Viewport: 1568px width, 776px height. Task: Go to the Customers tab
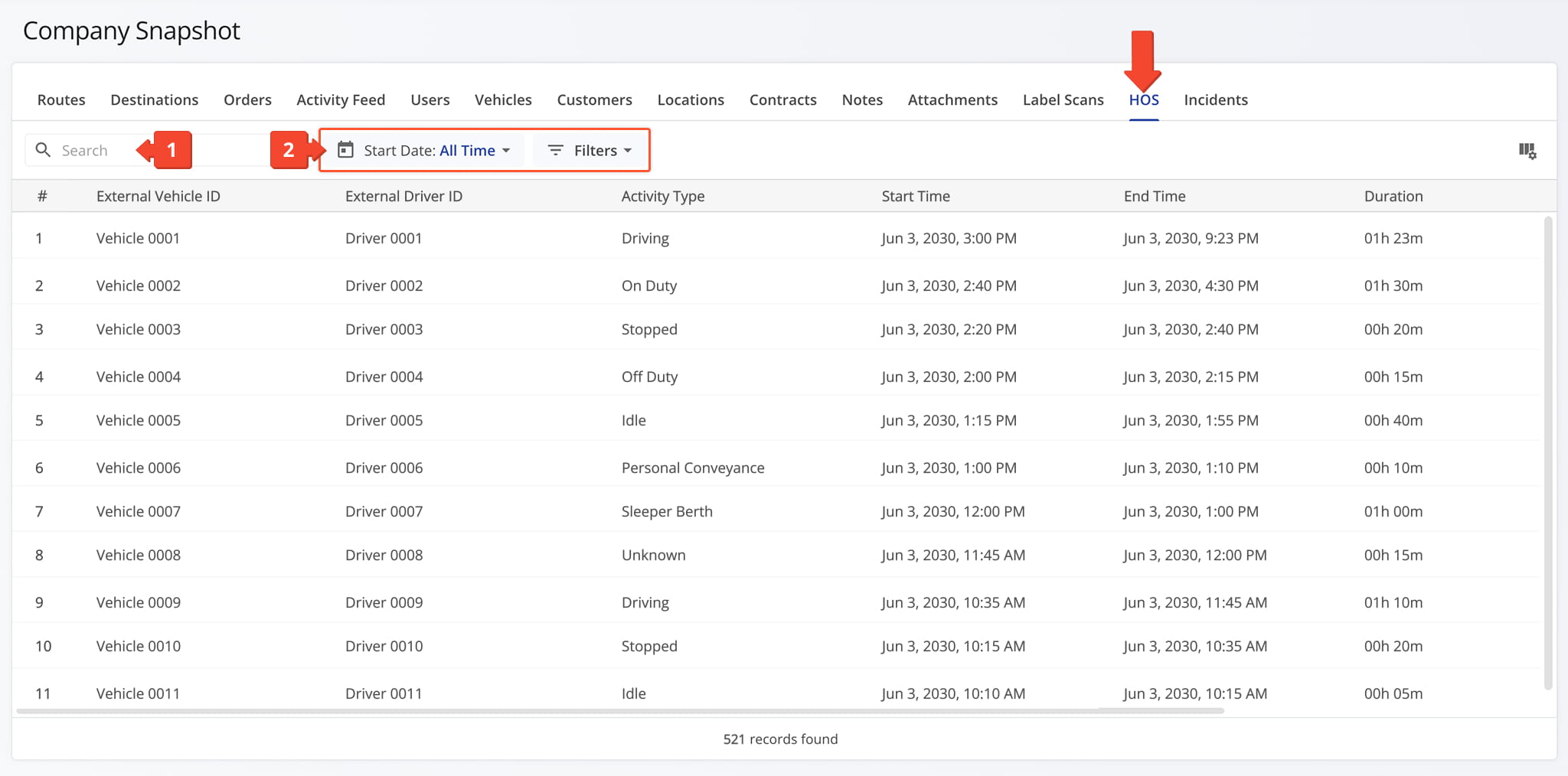[595, 99]
